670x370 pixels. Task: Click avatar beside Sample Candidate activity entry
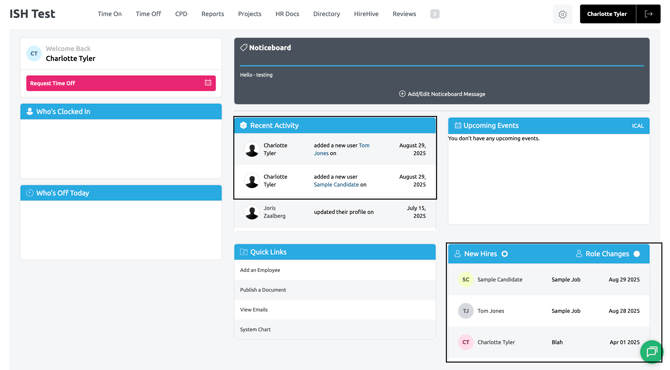point(252,181)
